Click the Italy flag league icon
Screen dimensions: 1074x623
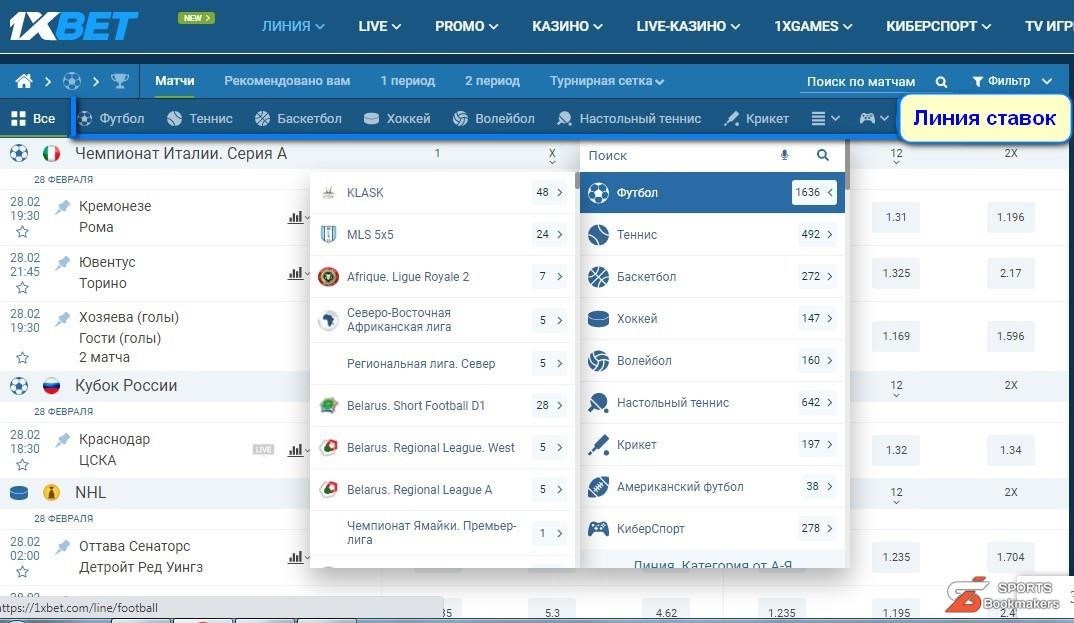pos(51,154)
